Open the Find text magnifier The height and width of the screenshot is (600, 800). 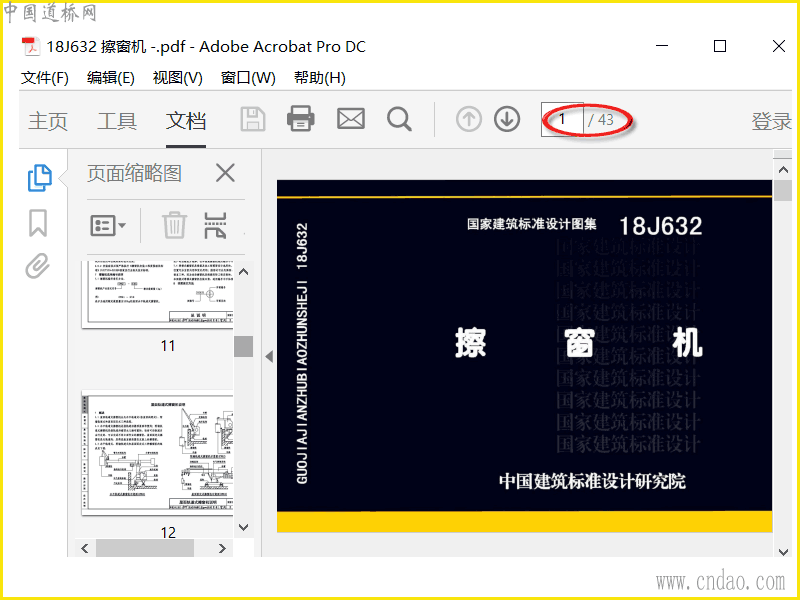[399, 119]
